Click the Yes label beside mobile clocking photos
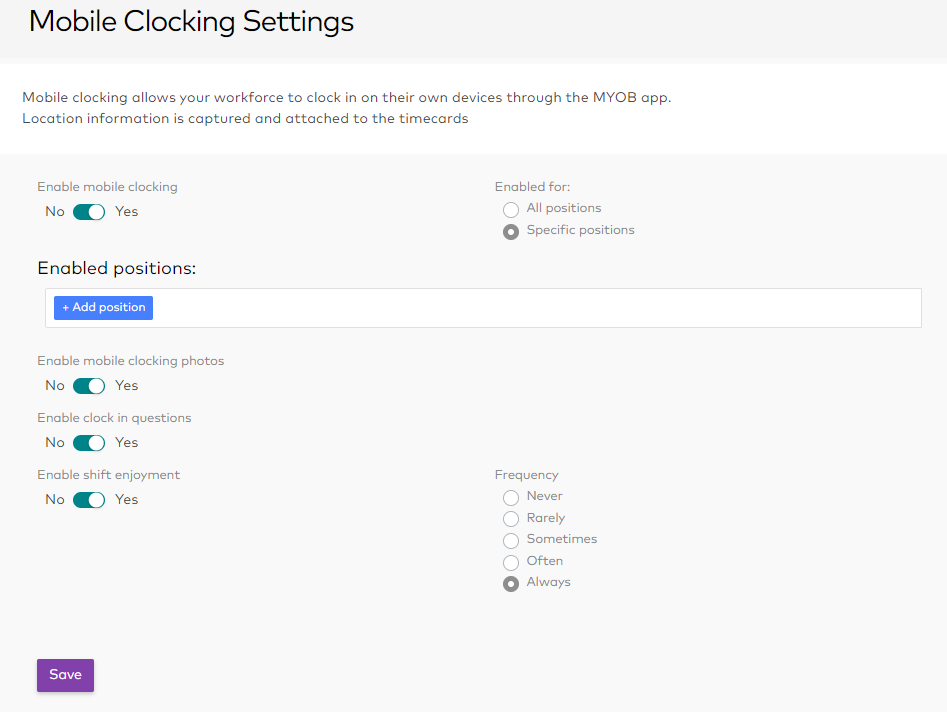 coord(126,385)
